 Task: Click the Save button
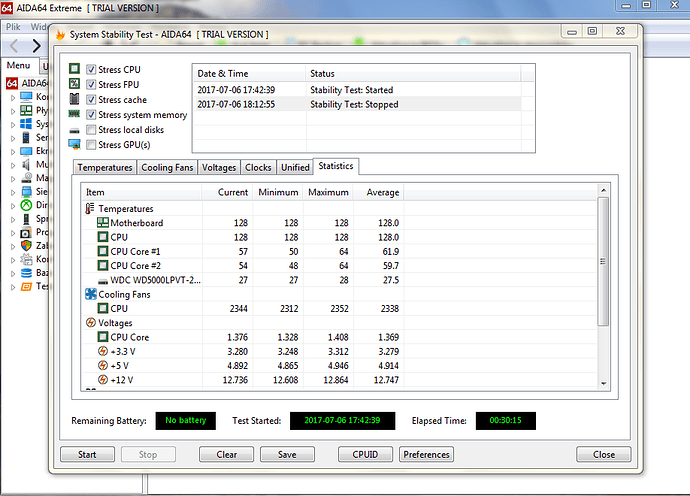pyautogui.click(x=287, y=454)
